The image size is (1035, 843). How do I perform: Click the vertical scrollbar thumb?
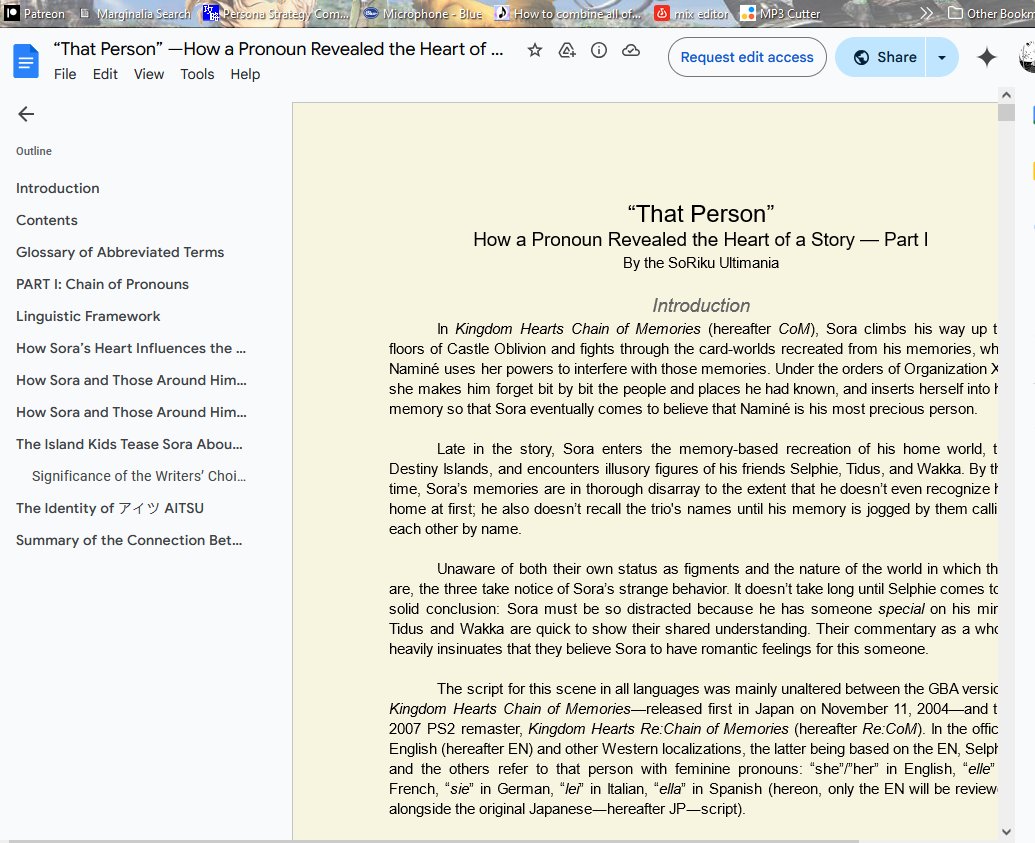pyautogui.click(x=1006, y=113)
